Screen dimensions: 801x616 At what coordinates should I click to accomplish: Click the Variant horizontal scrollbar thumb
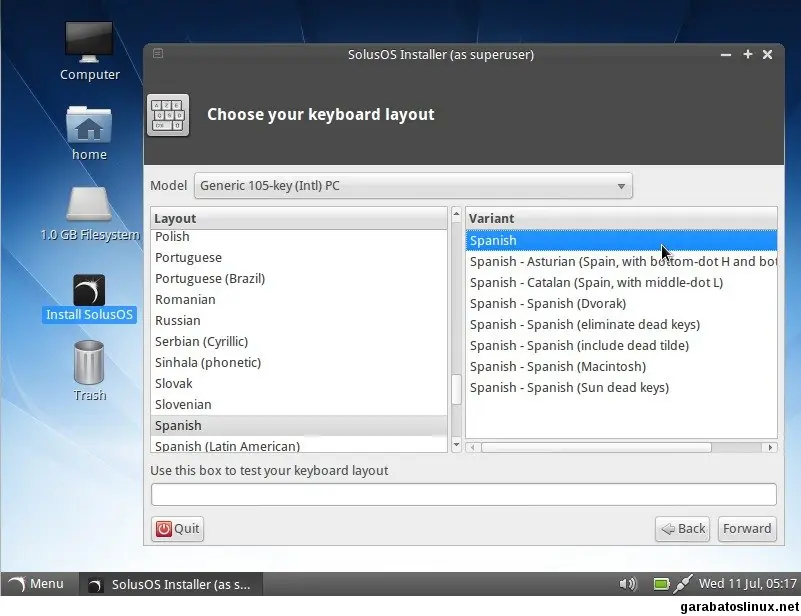tap(596, 447)
